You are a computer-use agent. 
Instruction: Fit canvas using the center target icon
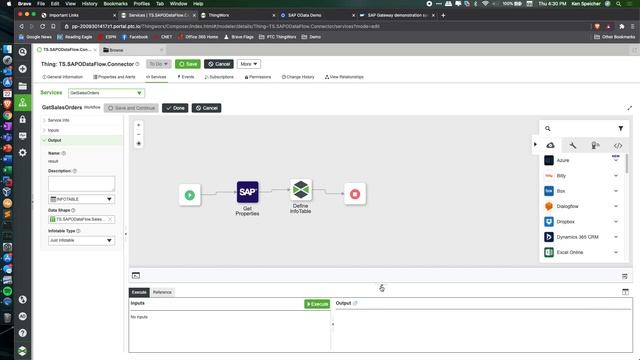point(139,144)
